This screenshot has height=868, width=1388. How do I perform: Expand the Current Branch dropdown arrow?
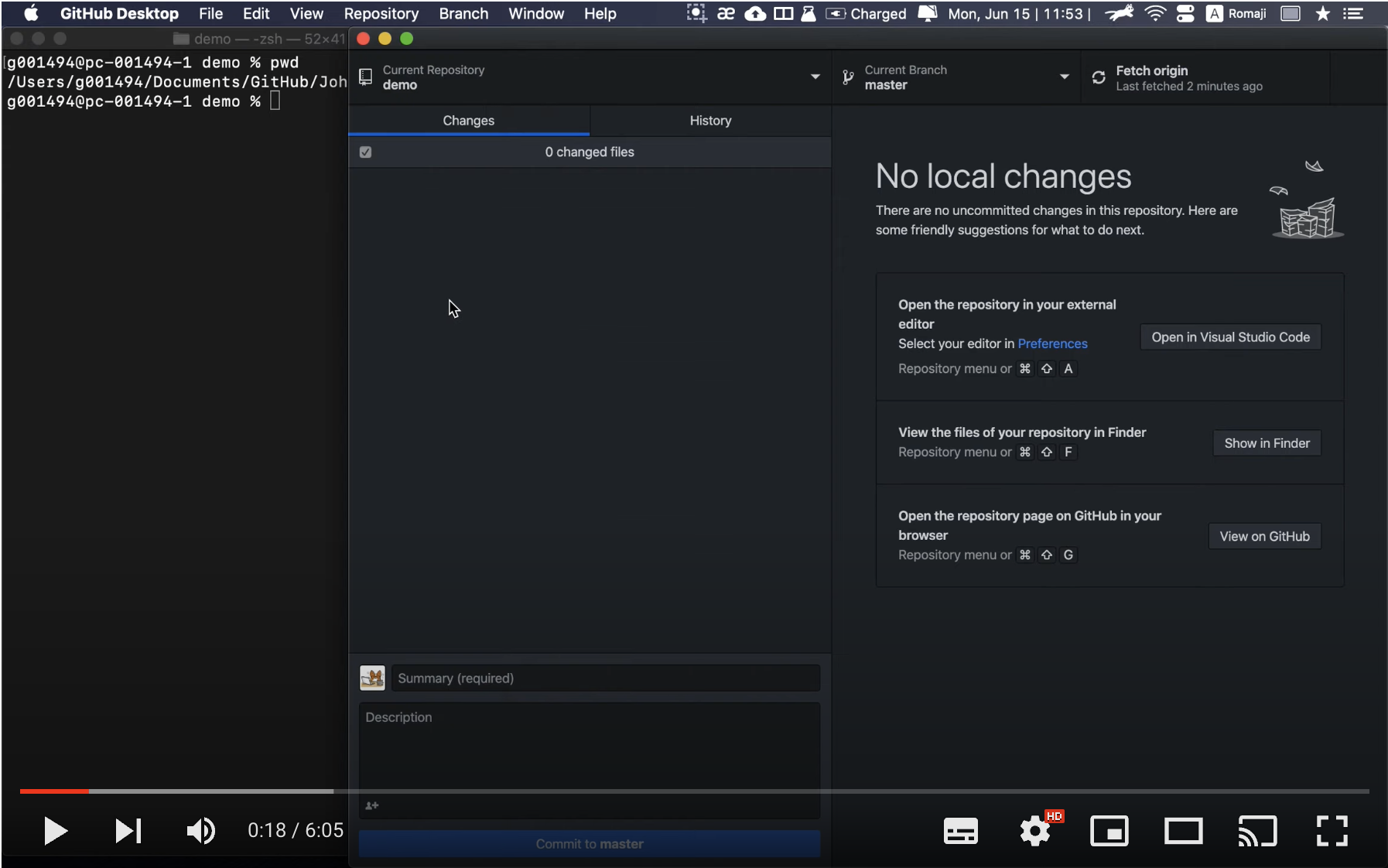point(1065,77)
